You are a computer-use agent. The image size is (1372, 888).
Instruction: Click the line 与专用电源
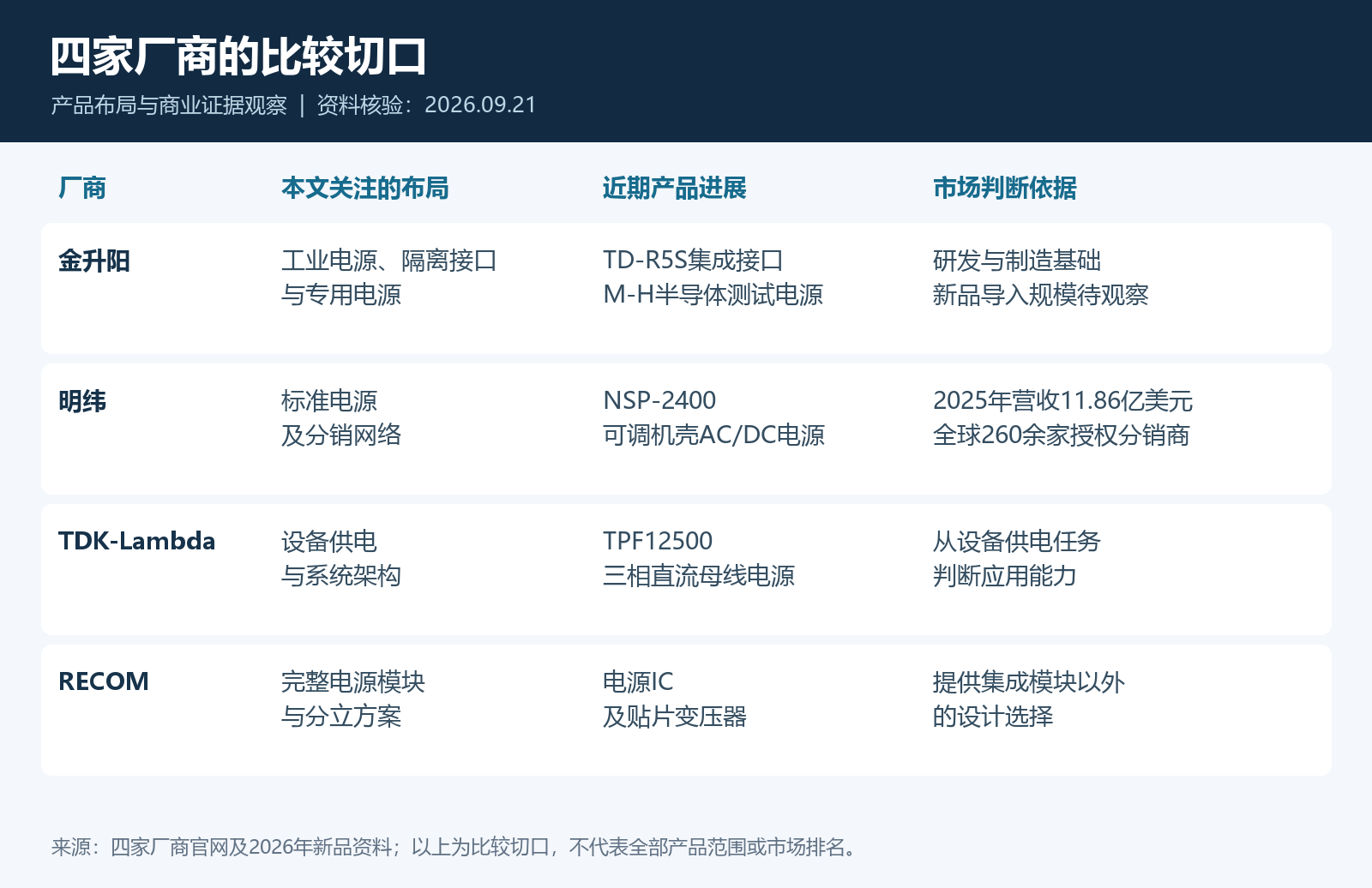pyautogui.click(x=341, y=295)
